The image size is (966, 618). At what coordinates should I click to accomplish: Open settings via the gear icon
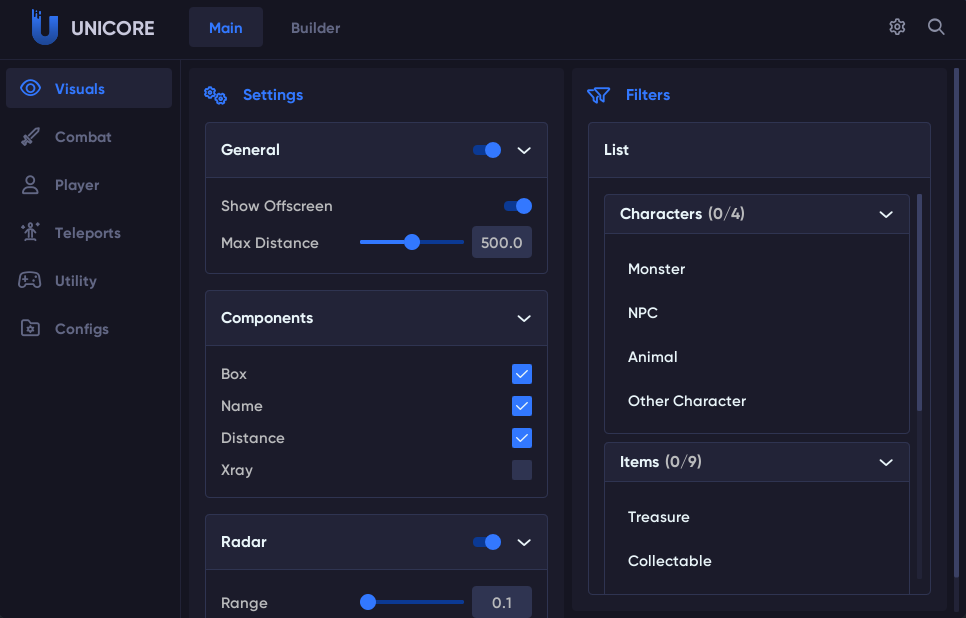pos(897,27)
